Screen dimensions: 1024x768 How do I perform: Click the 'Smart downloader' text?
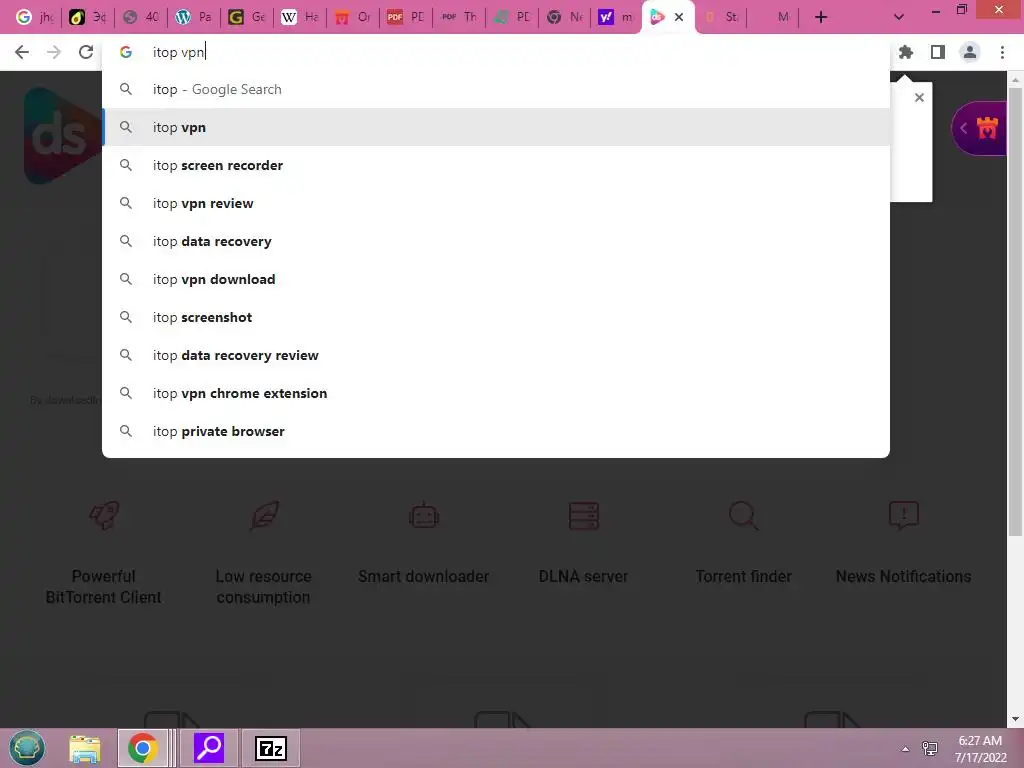(424, 577)
